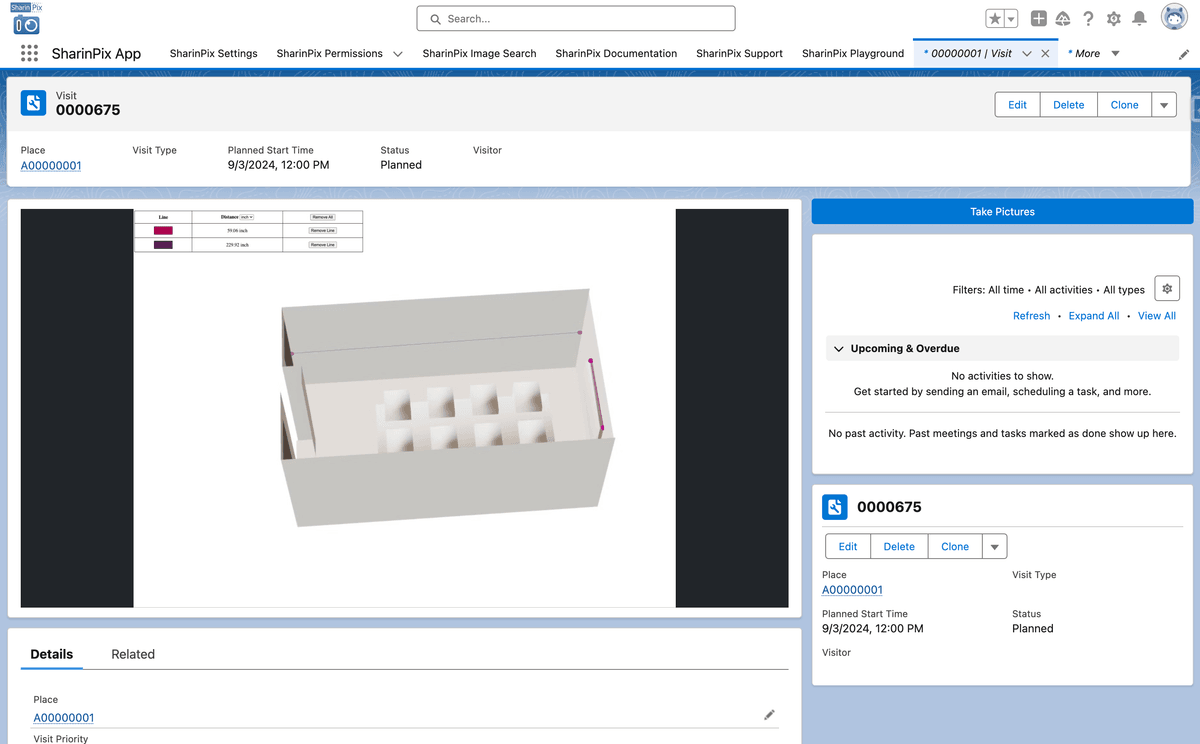Collapse the Upcoming & Overdue section
This screenshot has height=744, width=1200.
(x=839, y=349)
